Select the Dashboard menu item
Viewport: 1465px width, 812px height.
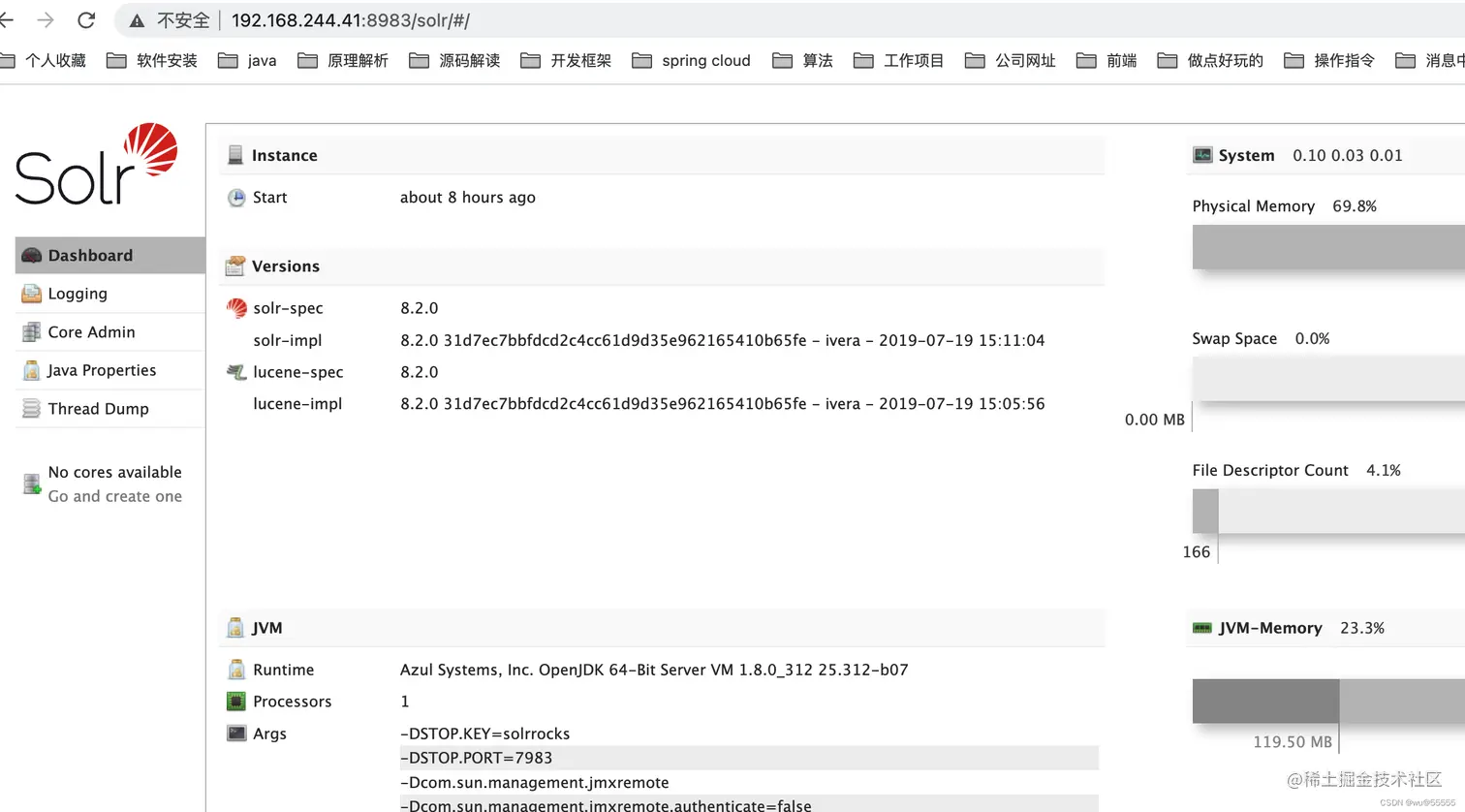click(109, 256)
